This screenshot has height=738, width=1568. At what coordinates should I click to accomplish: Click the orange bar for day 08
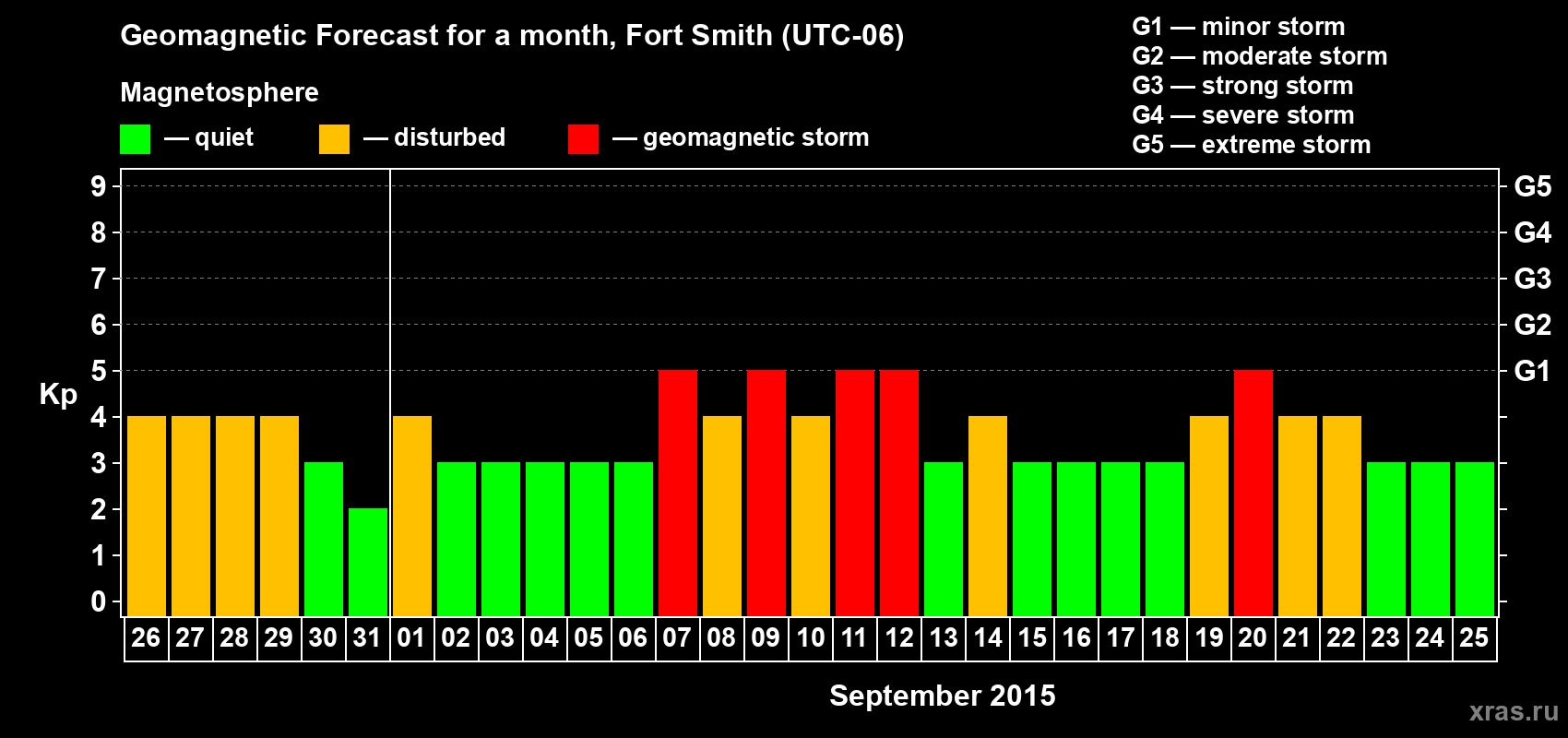tap(722, 517)
